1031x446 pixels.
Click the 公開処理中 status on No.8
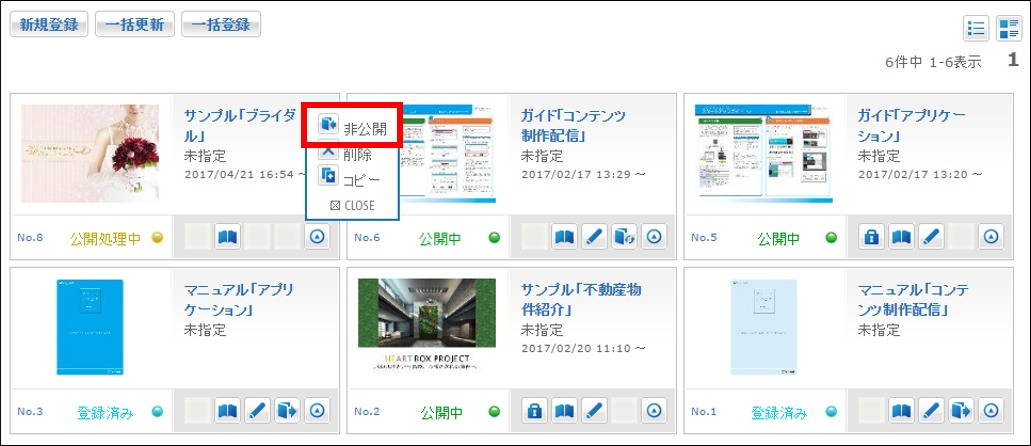pyautogui.click(x=105, y=238)
